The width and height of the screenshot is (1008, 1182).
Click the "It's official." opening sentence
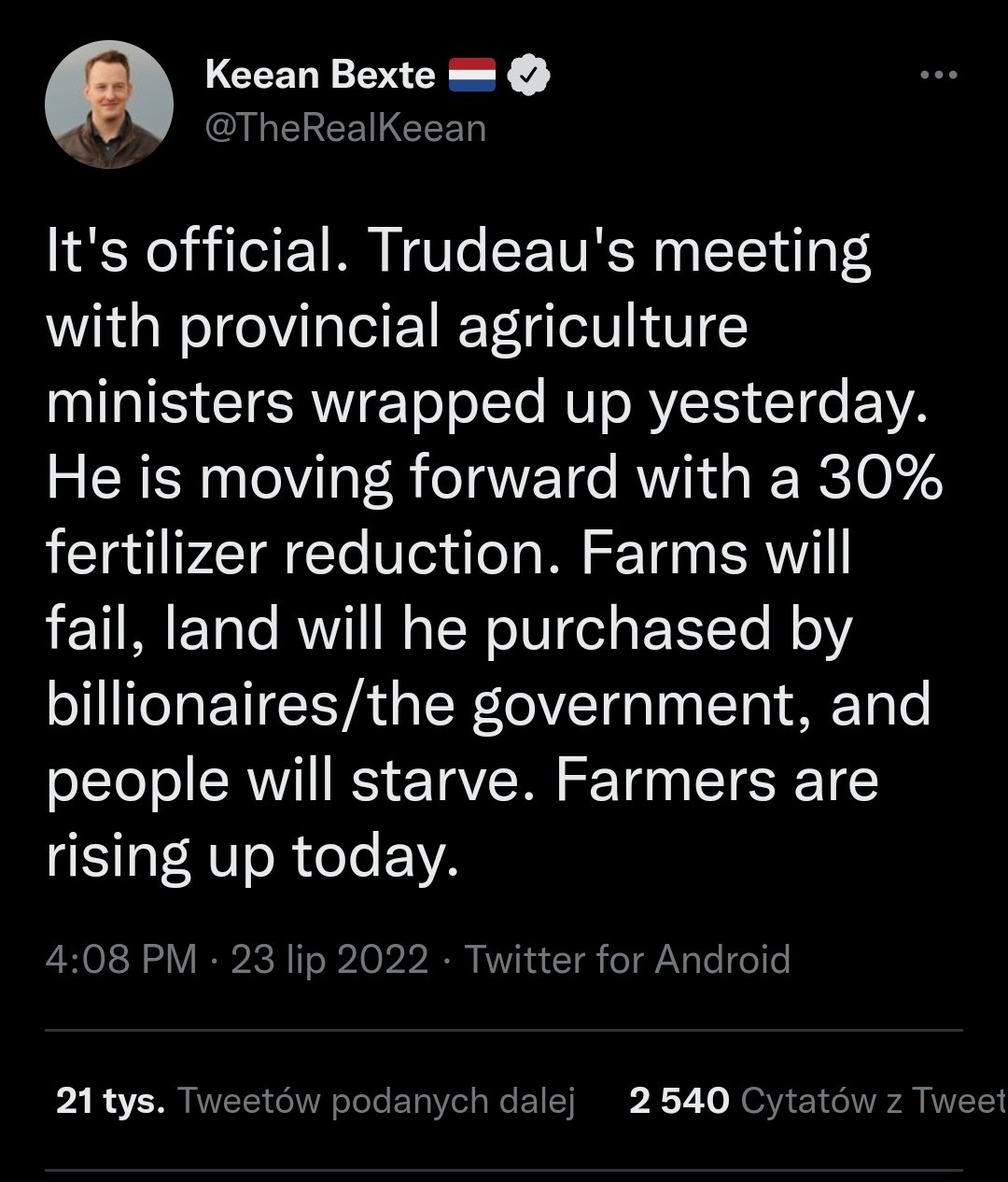(x=190, y=250)
